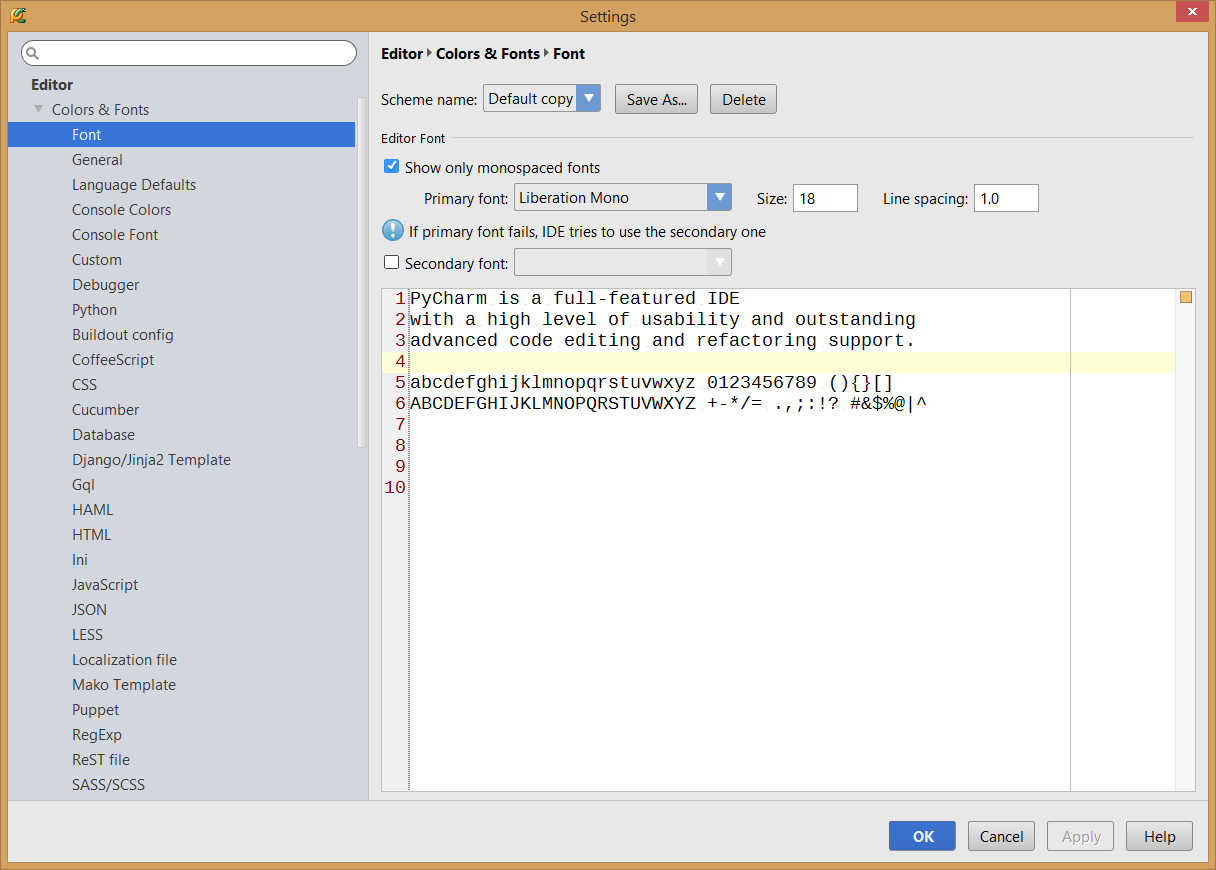The image size is (1216, 870).
Task: Select HTML item
Action: coord(91,534)
